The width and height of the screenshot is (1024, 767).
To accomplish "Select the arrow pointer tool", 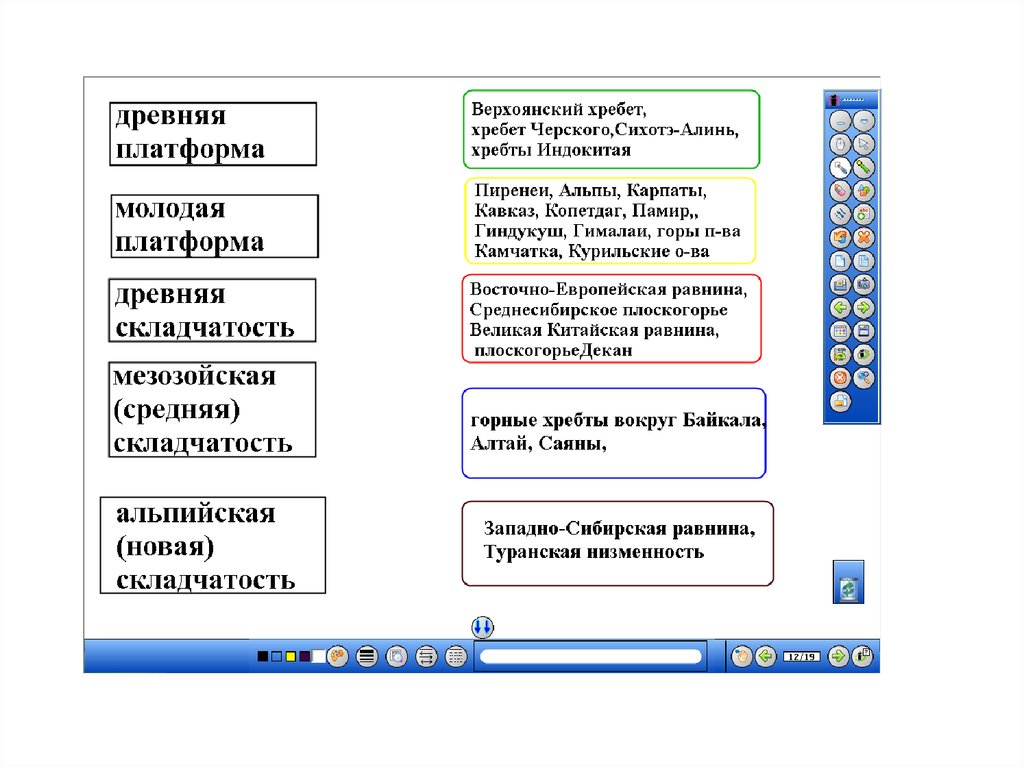I will coord(863,144).
